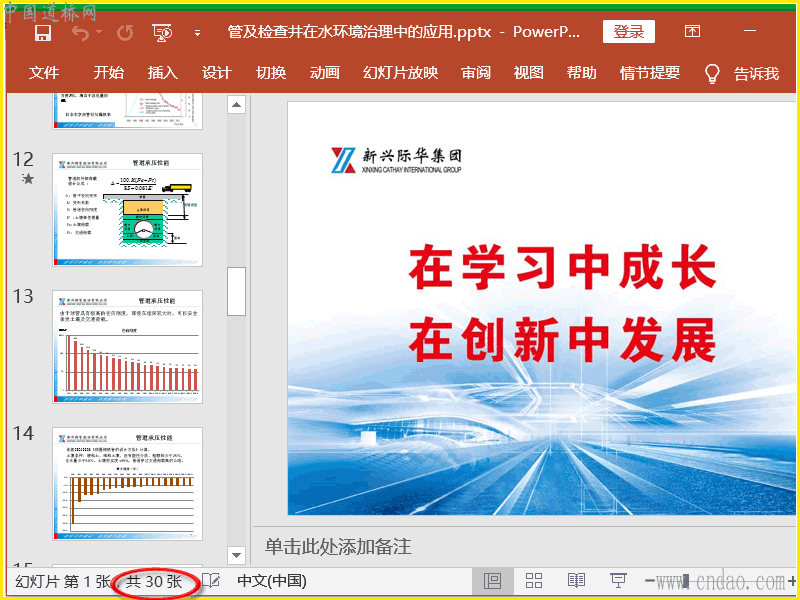Start Slide Show from status bar icon

click(x=618, y=581)
